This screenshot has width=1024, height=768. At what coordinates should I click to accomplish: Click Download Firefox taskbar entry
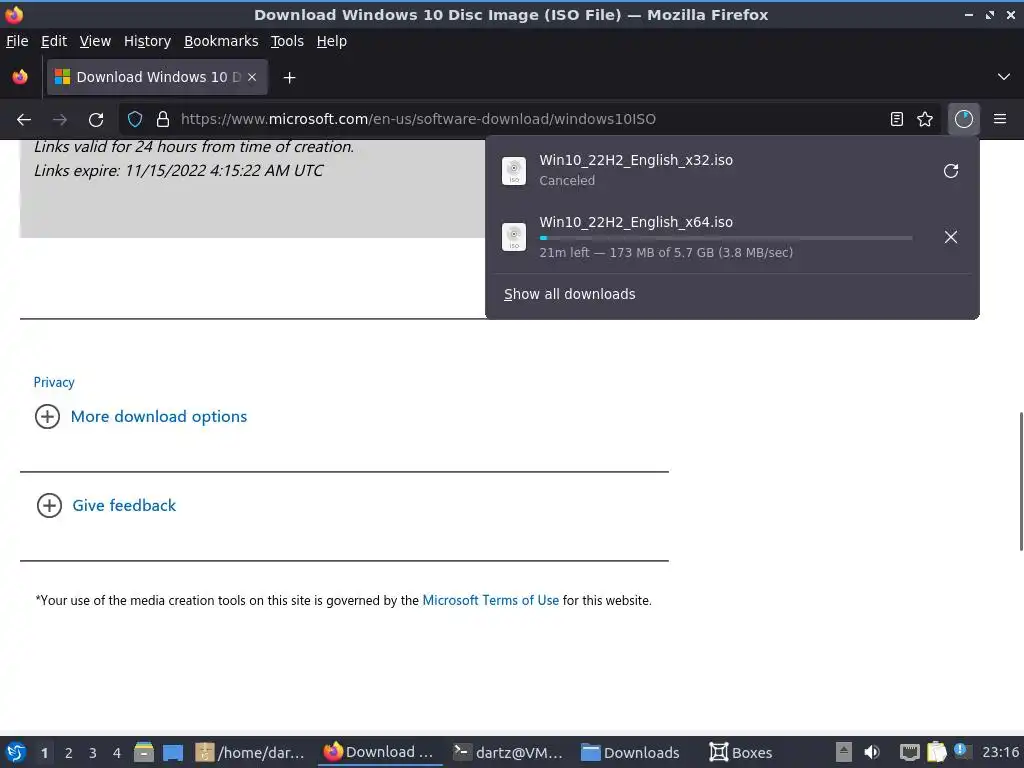(379, 752)
